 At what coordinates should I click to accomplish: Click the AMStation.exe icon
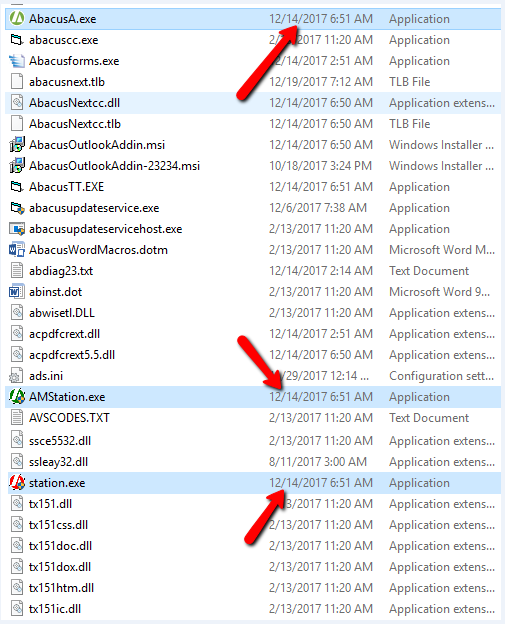click(x=17, y=397)
